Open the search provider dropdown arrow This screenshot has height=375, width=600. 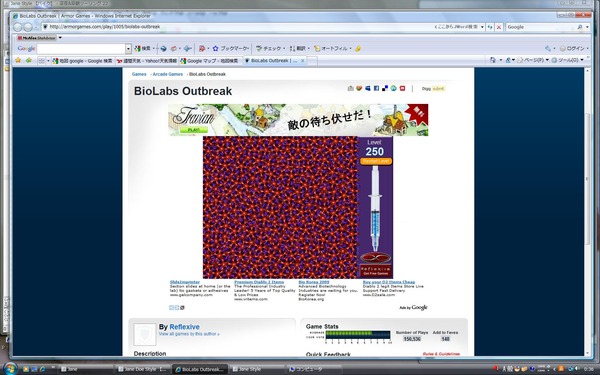(587, 27)
